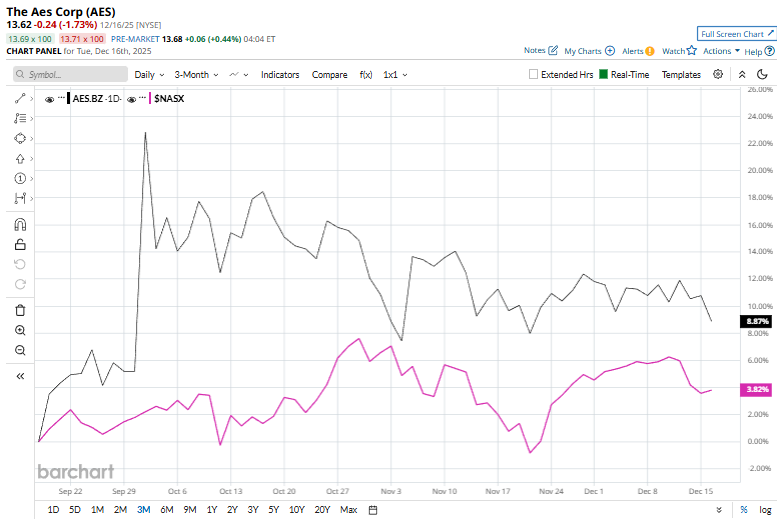Switch to log scale
This screenshot has width=777, height=525.
[x=765, y=510]
